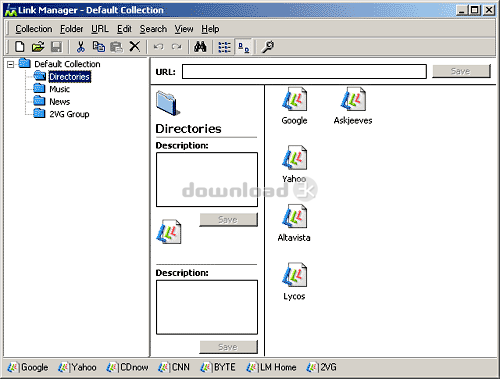The image size is (500, 379).
Task: Click into the URL input field
Action: coord(304,71)
